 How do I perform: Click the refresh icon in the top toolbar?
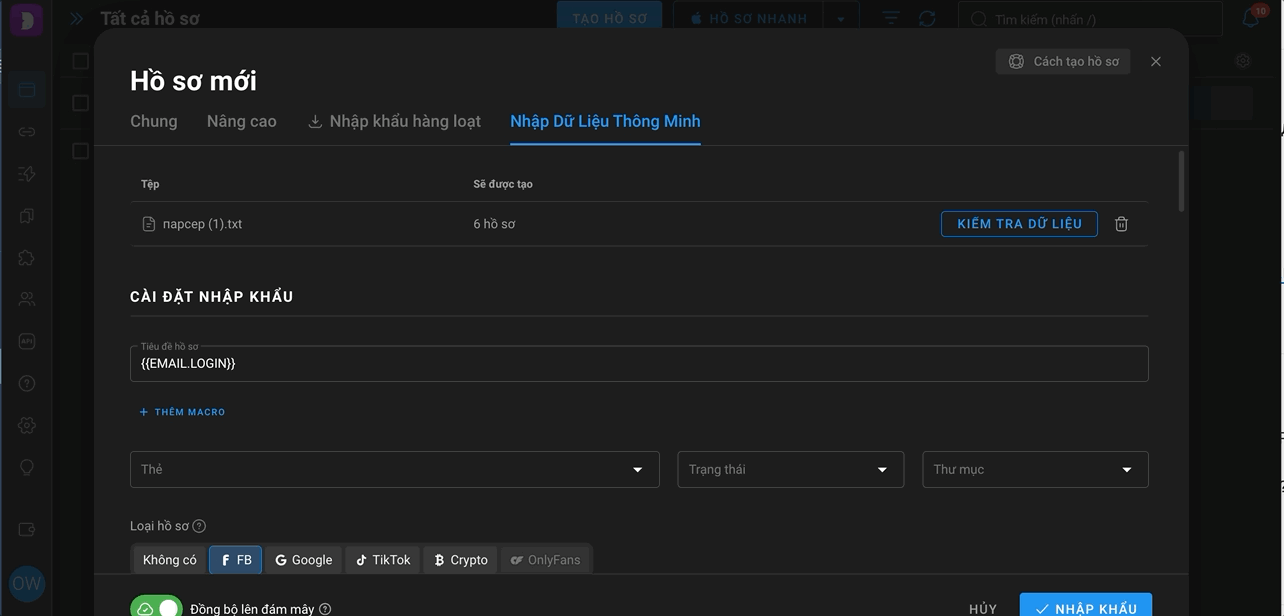pyautogui.click(x=927, y=19)
